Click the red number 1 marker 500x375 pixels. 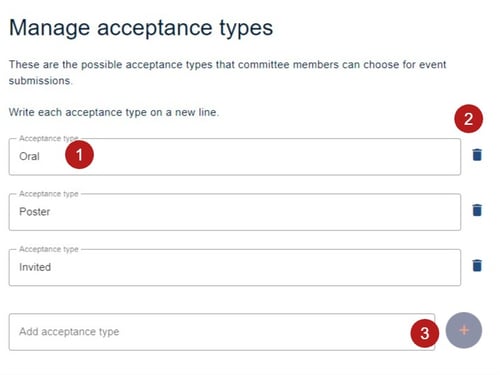[x=79, y=155]
